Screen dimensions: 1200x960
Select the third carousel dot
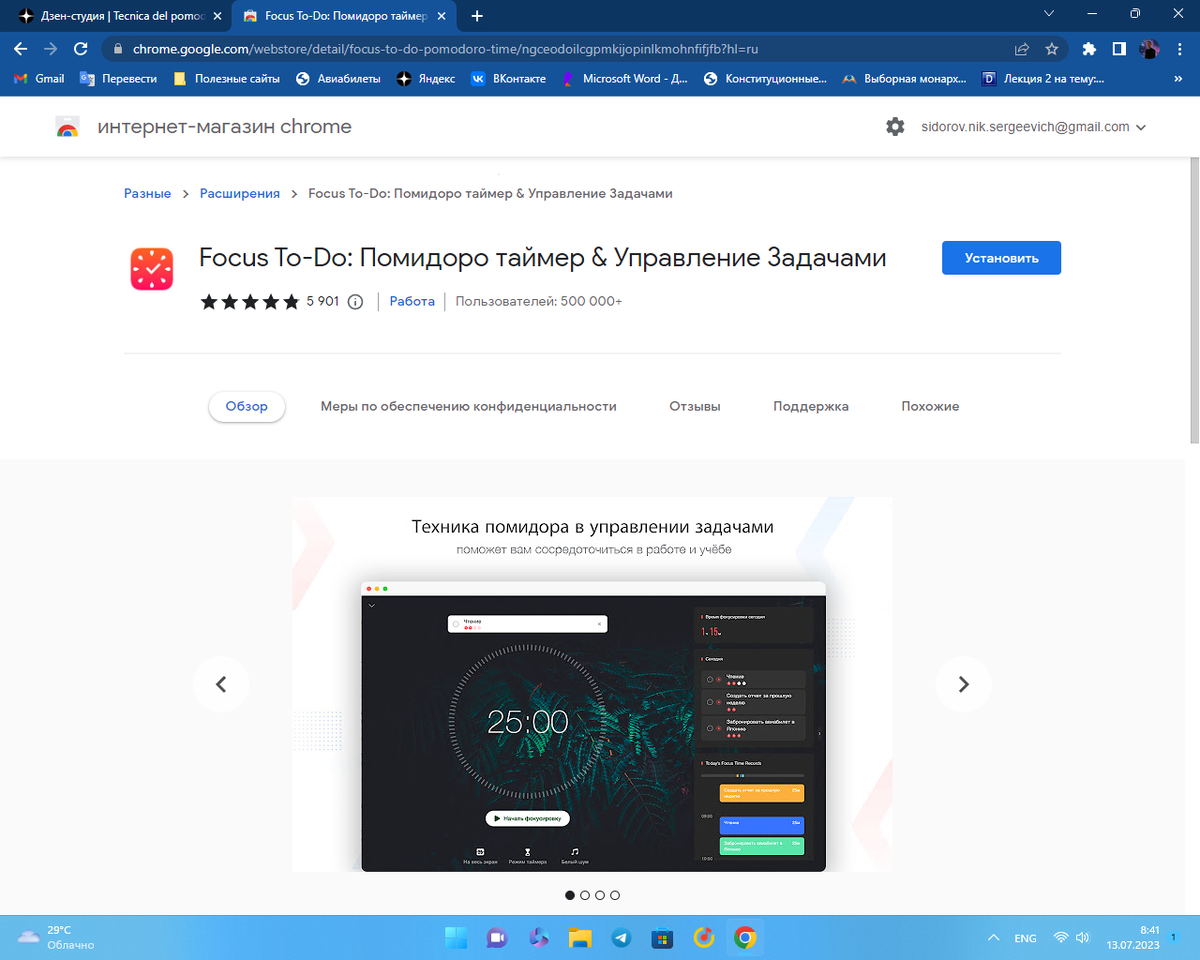[600, 895]
